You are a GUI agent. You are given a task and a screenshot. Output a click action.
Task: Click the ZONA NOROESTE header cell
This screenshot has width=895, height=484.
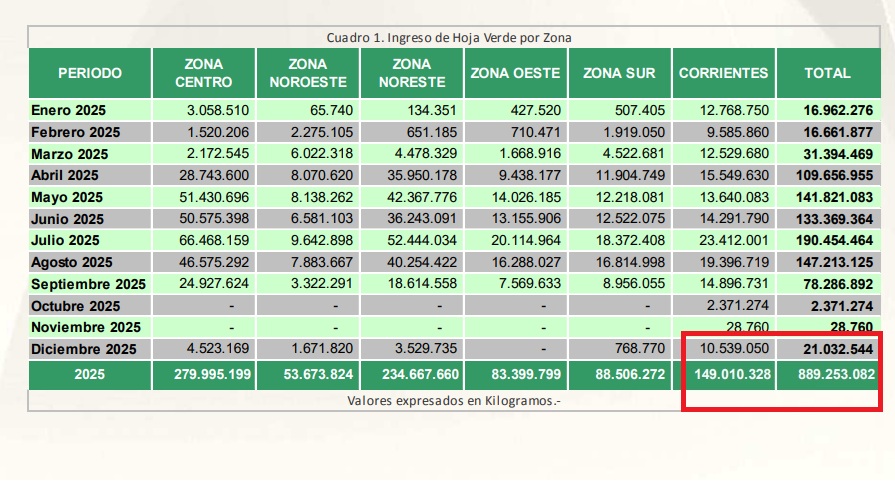coord(307,73)
